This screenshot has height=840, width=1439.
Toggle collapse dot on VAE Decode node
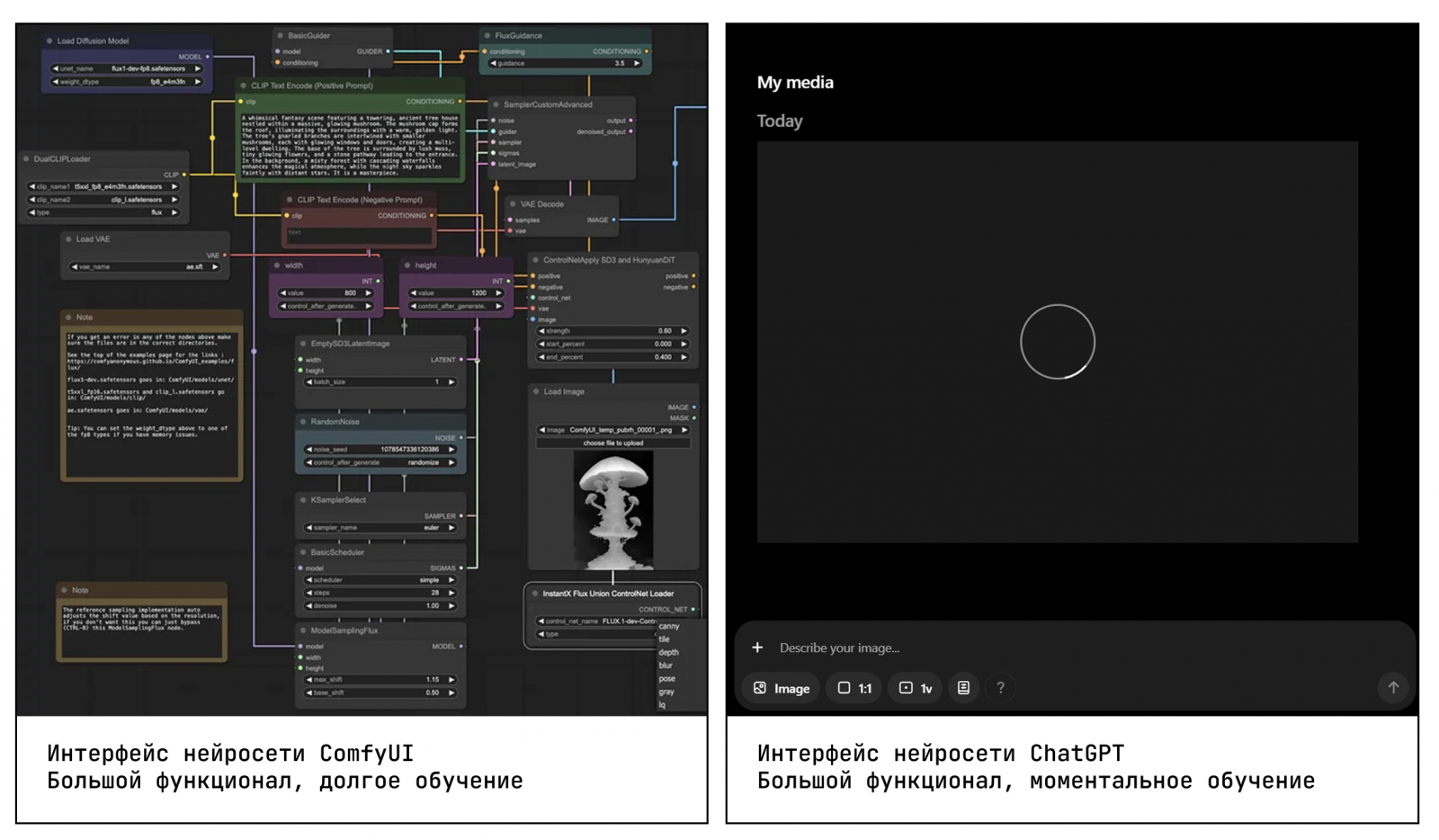point(513,204)
